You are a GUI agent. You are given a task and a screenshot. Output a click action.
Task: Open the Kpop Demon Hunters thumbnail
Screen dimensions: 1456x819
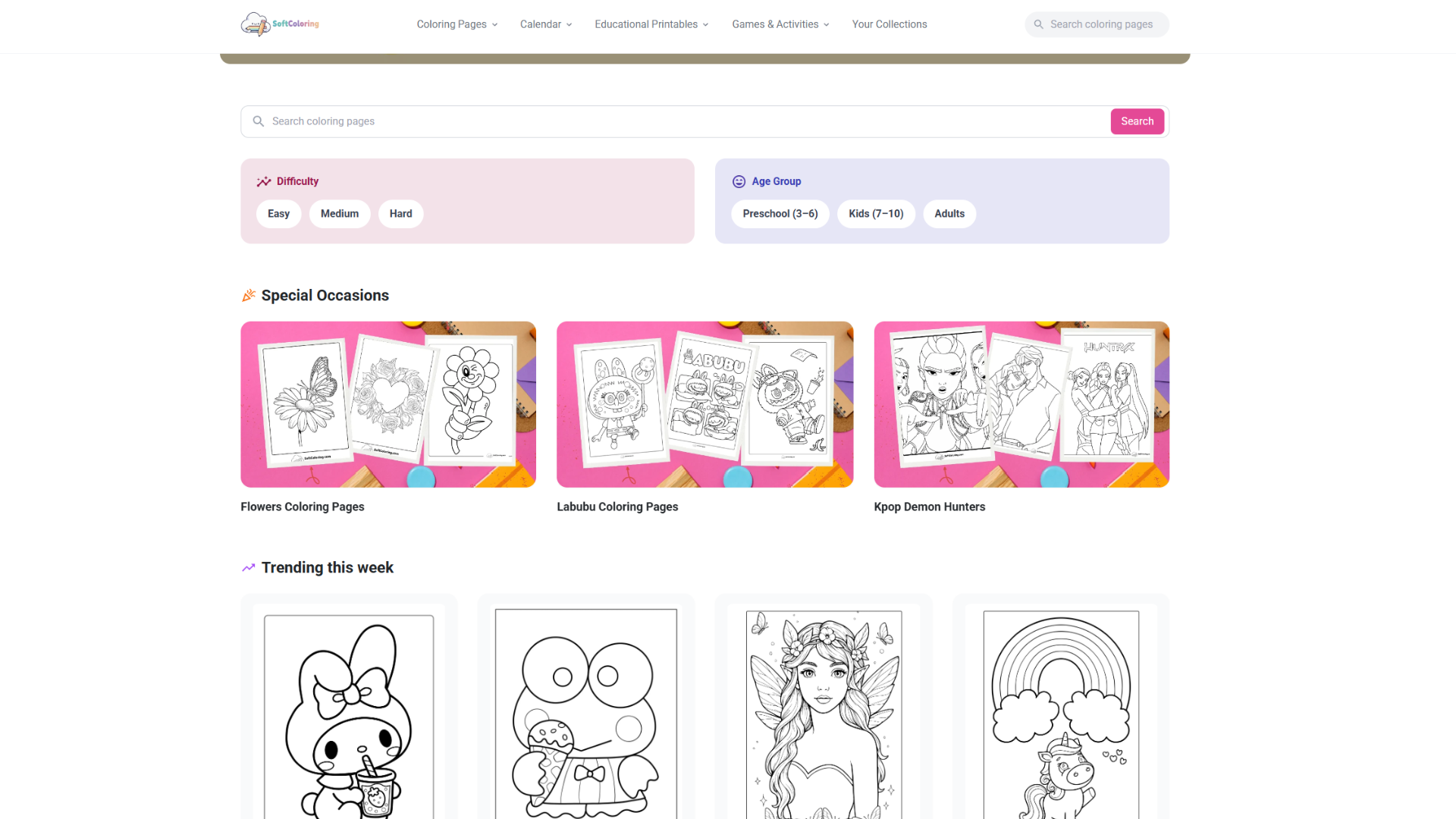[x=1021, y=404]
